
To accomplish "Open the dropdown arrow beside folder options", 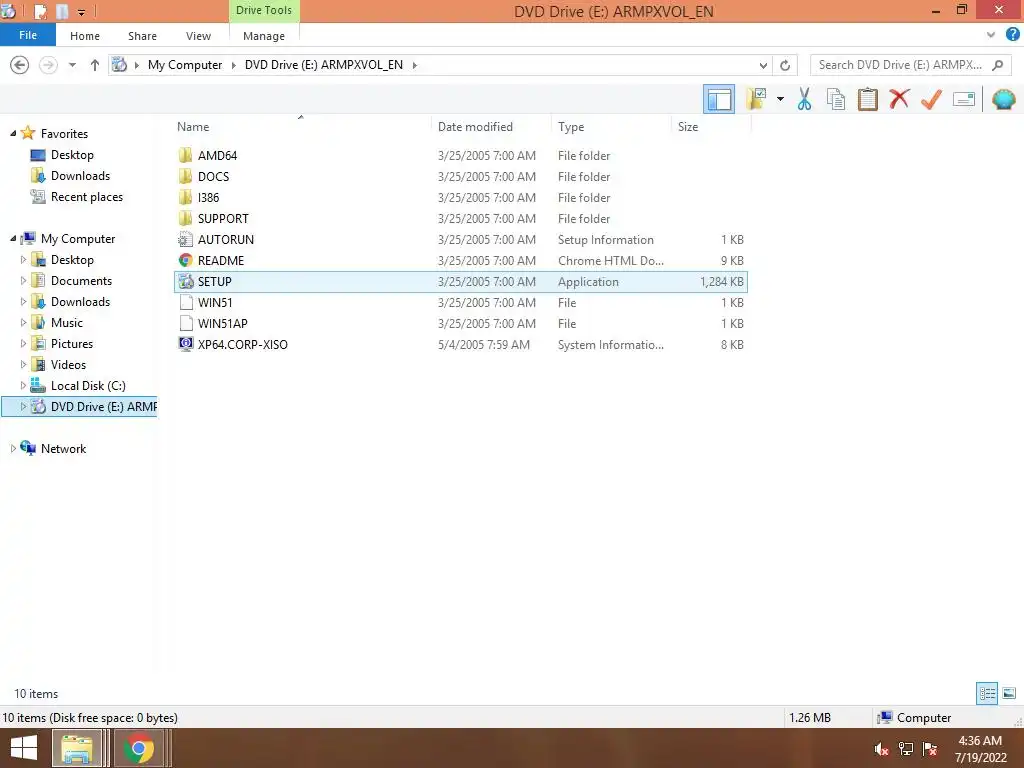I will click(x=780, y=99).
